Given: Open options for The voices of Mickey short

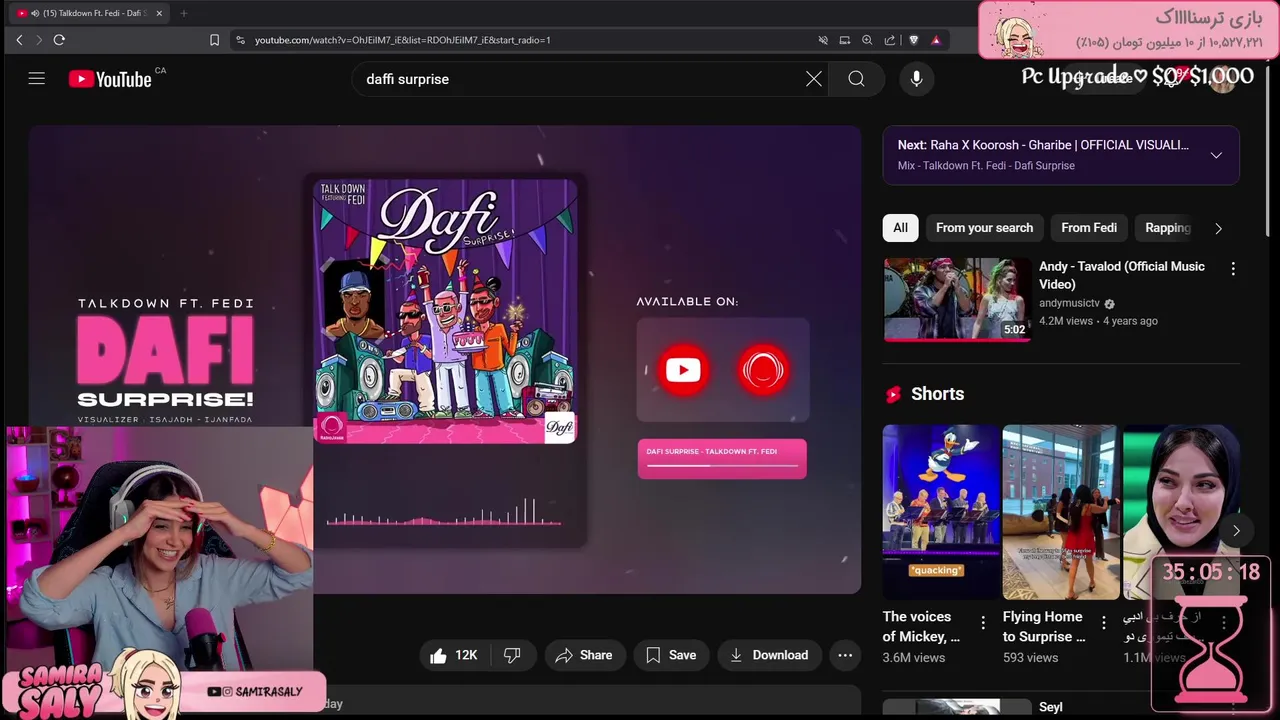Looking at the screenshot, I should click(983, 622).
